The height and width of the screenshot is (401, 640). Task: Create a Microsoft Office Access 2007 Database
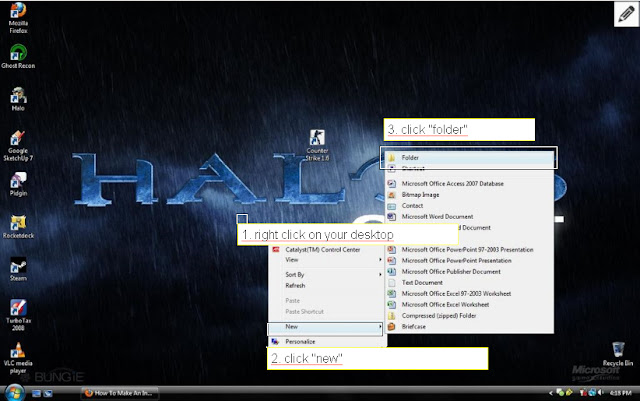coord(469,184)
